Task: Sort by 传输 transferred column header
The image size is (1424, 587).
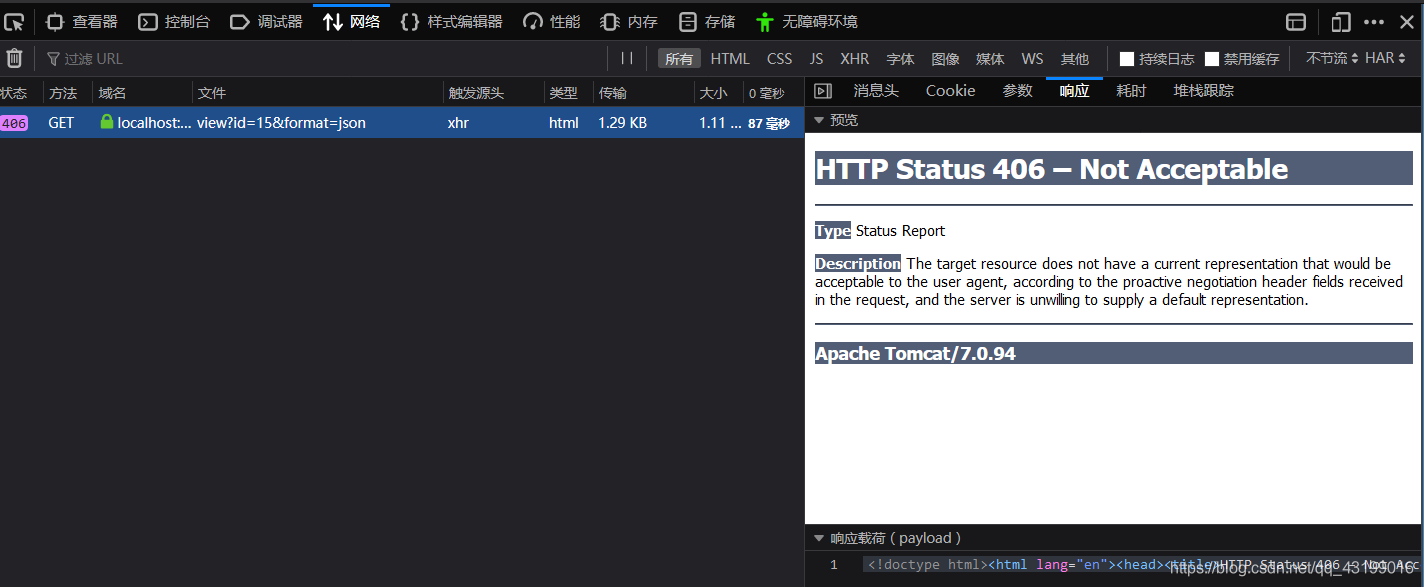Action: tap(644, 93)
